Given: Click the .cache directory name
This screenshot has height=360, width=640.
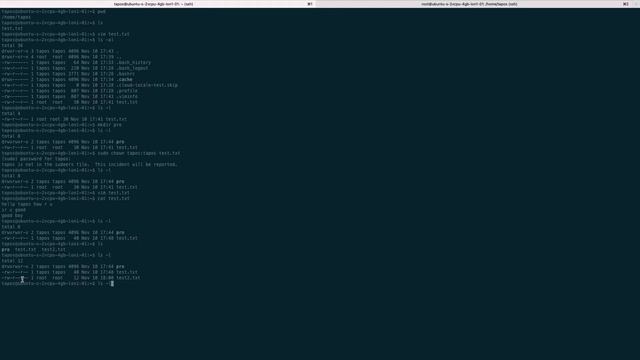Looking at the screenshot, I should click(x=124, y=80).
